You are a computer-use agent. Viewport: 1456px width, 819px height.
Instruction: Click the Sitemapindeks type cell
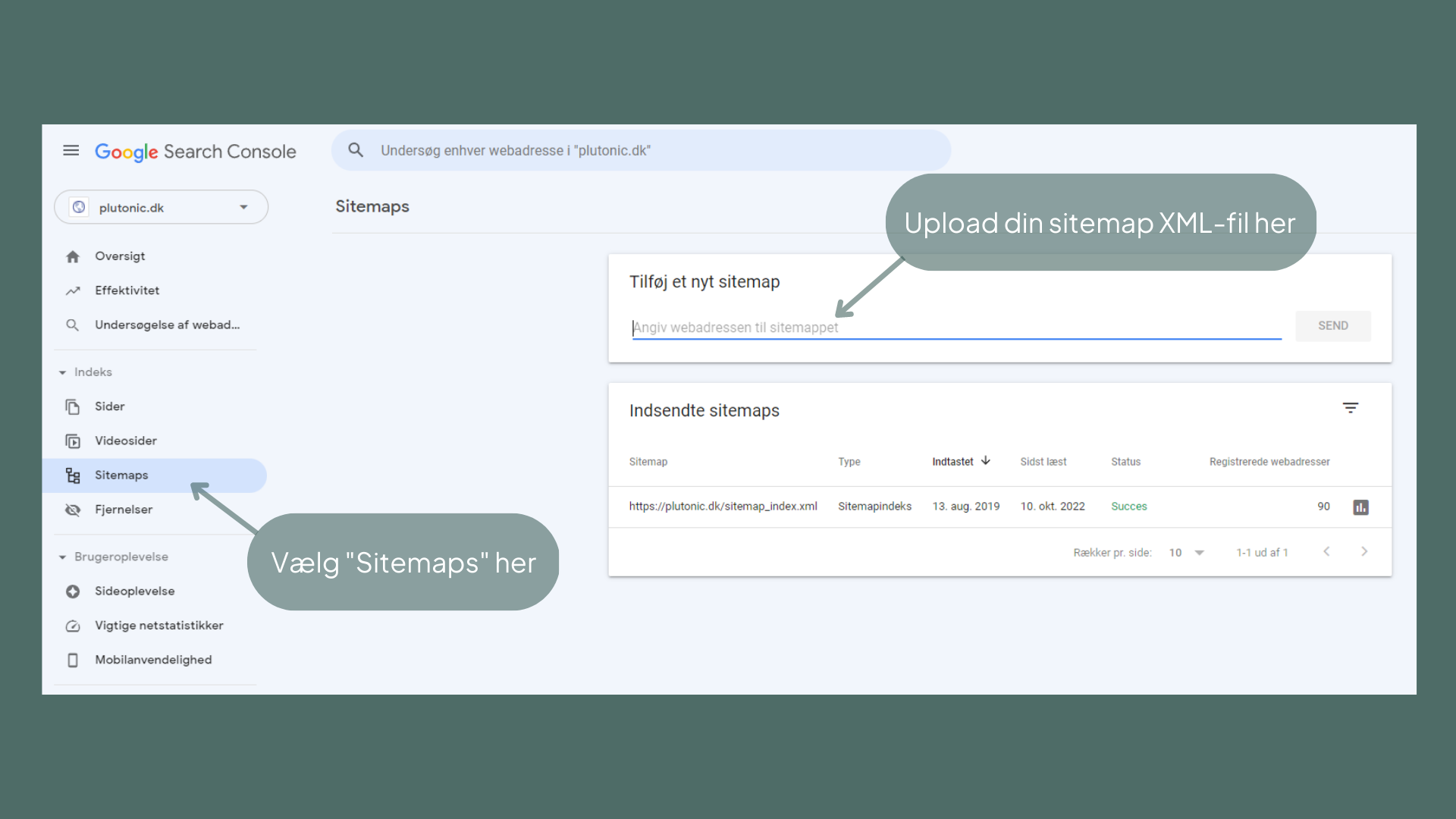pos(874,507)
